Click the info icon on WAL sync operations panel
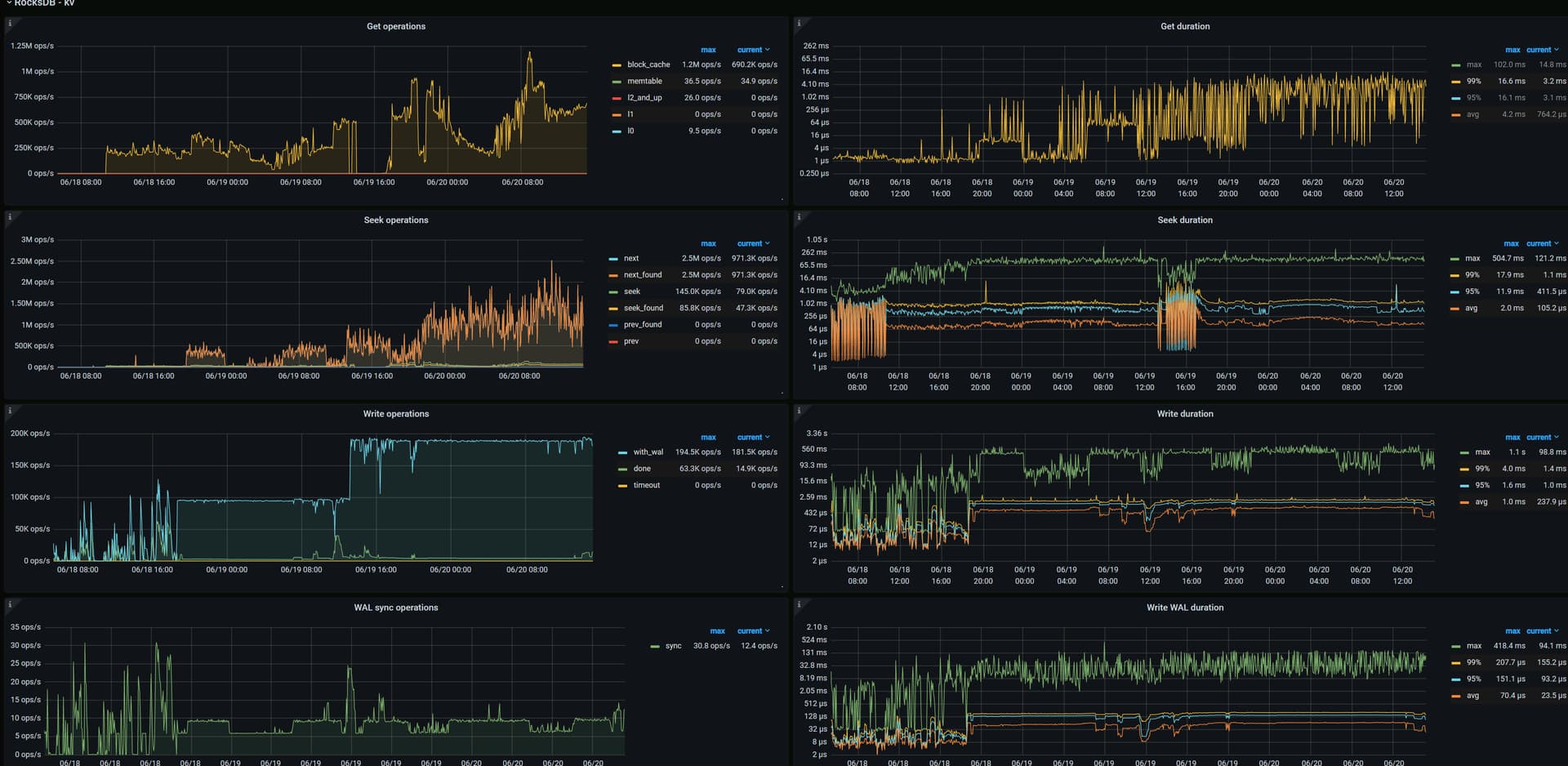This screenshot has width=1568, height=766. coord(10,603)
